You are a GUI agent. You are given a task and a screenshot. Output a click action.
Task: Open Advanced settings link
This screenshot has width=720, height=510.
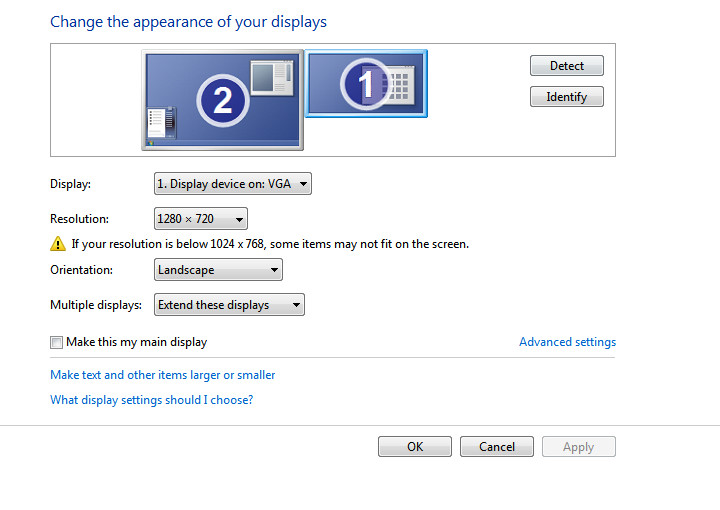[567, 342]
